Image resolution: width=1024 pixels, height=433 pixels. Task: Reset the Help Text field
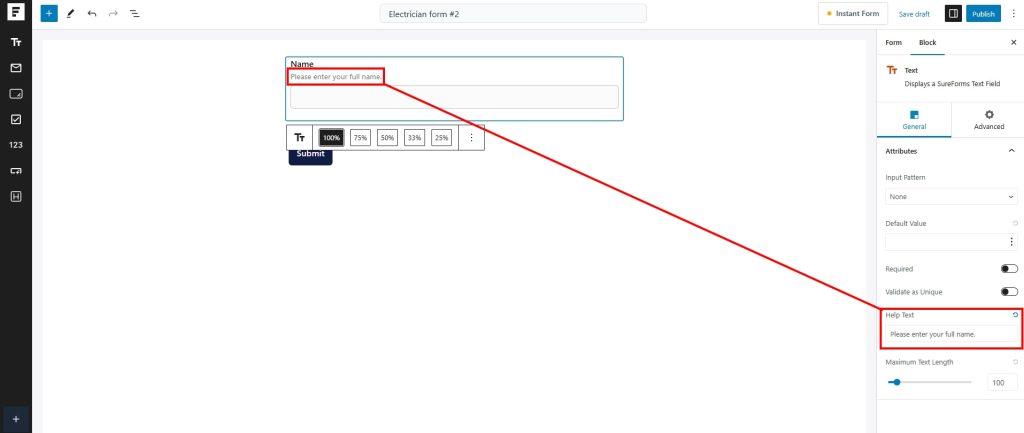1015,315
